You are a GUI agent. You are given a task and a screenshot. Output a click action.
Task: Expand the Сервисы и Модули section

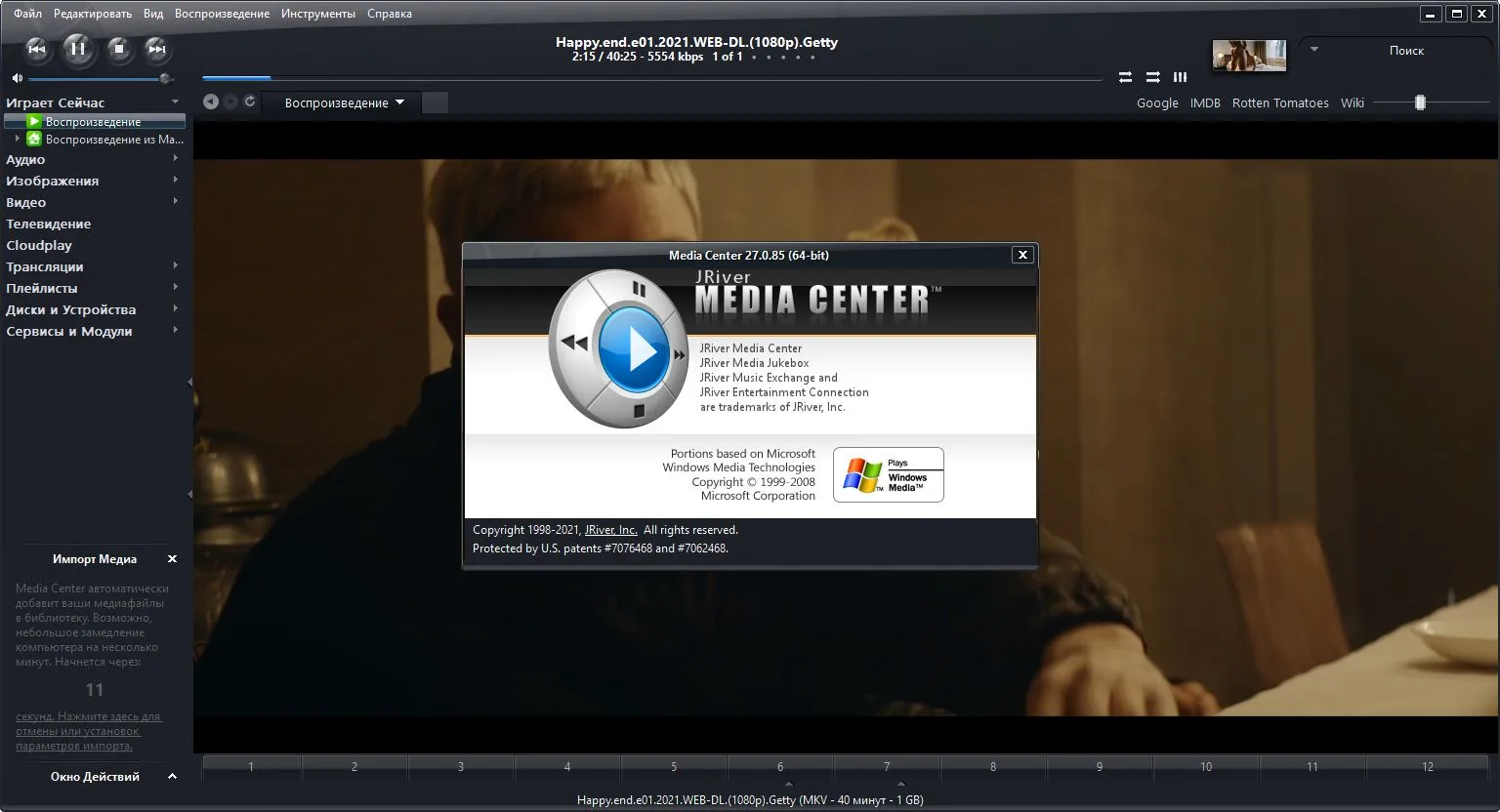(x=176, y=330)
